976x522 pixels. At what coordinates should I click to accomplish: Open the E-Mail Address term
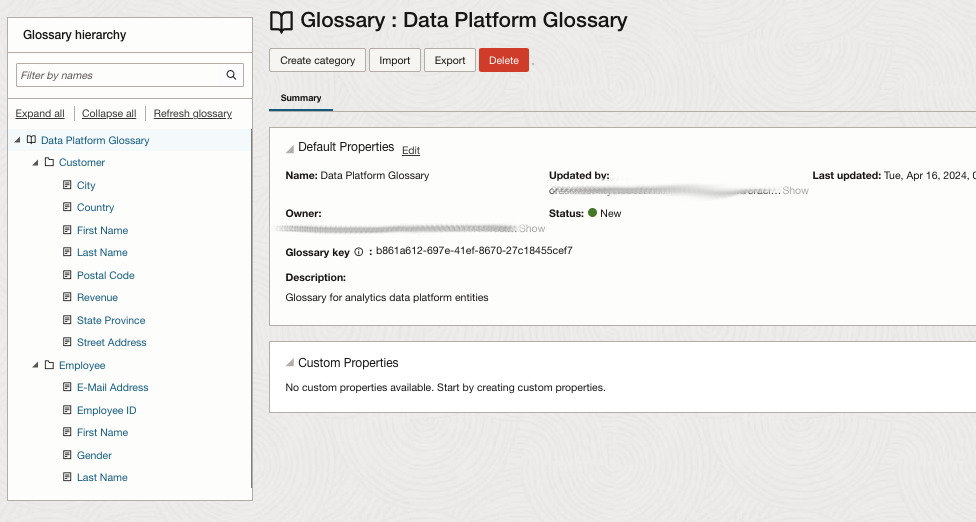pyautogui.click(x=113, y=387)
